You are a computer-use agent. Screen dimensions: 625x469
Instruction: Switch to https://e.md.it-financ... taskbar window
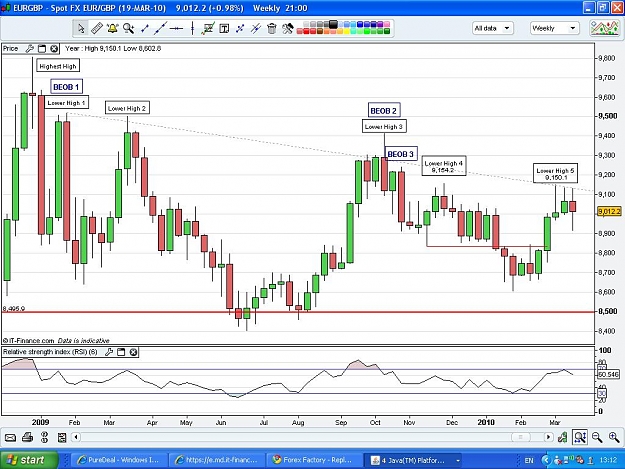click(216, 460)
